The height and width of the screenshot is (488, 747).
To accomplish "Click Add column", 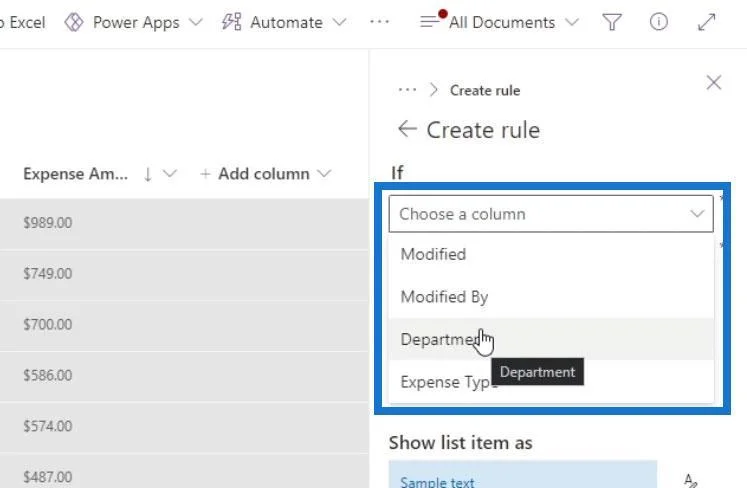I will coord(264,174).
